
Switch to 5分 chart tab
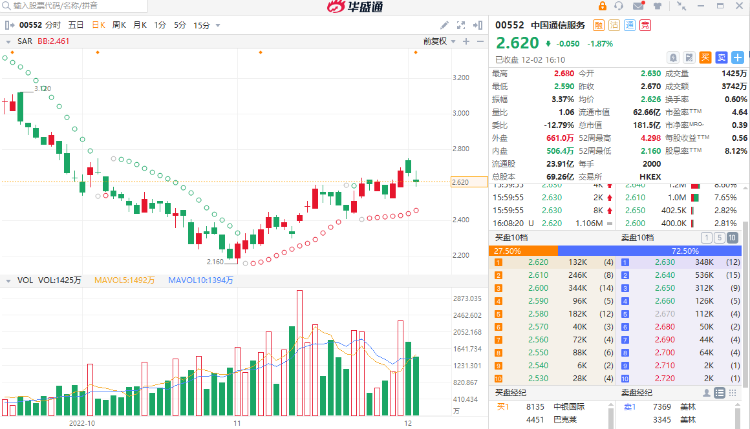pyautogui.click(x=180, y=25)
